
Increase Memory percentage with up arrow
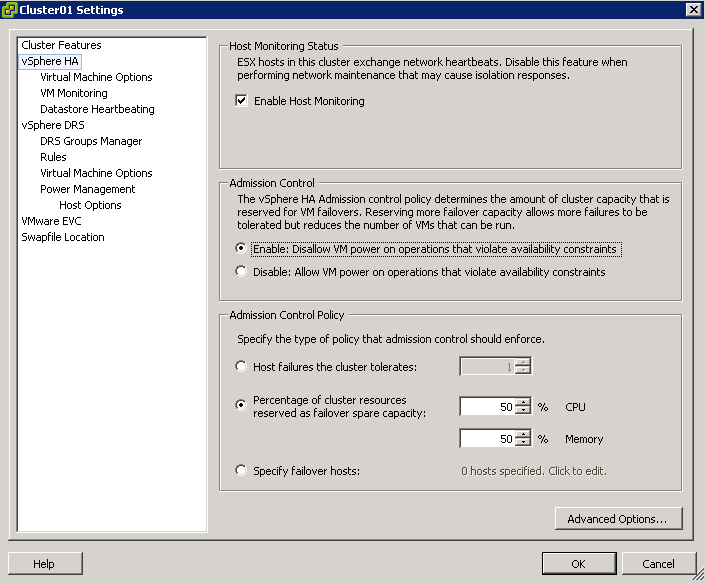[x=523, y=434]
